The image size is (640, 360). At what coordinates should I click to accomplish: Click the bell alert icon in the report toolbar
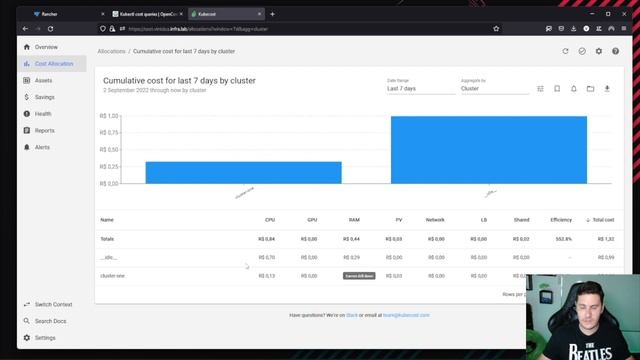point(574,89)
